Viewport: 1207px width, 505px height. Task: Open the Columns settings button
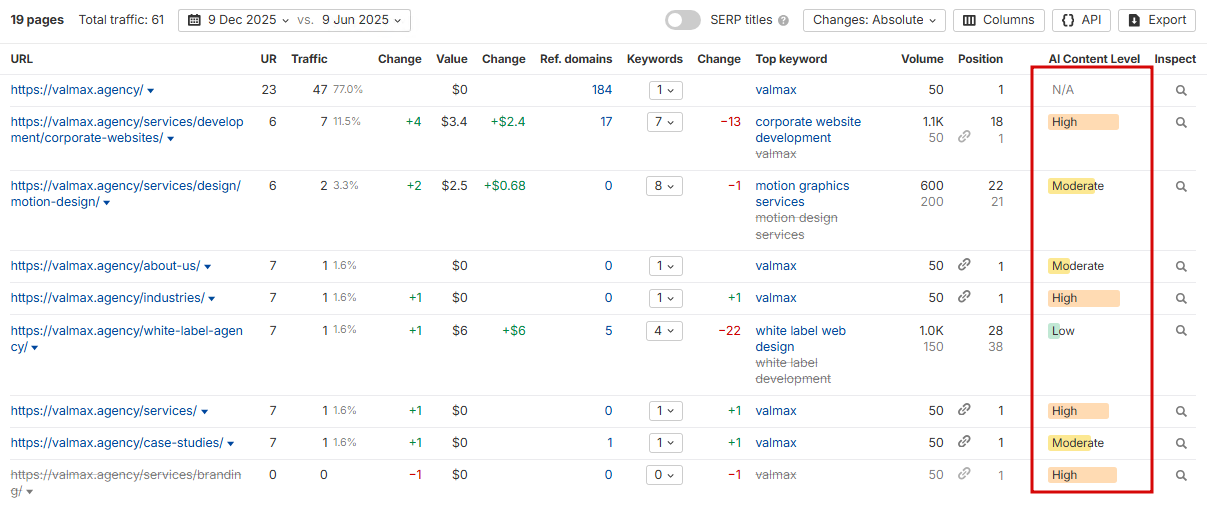(999, 20)
